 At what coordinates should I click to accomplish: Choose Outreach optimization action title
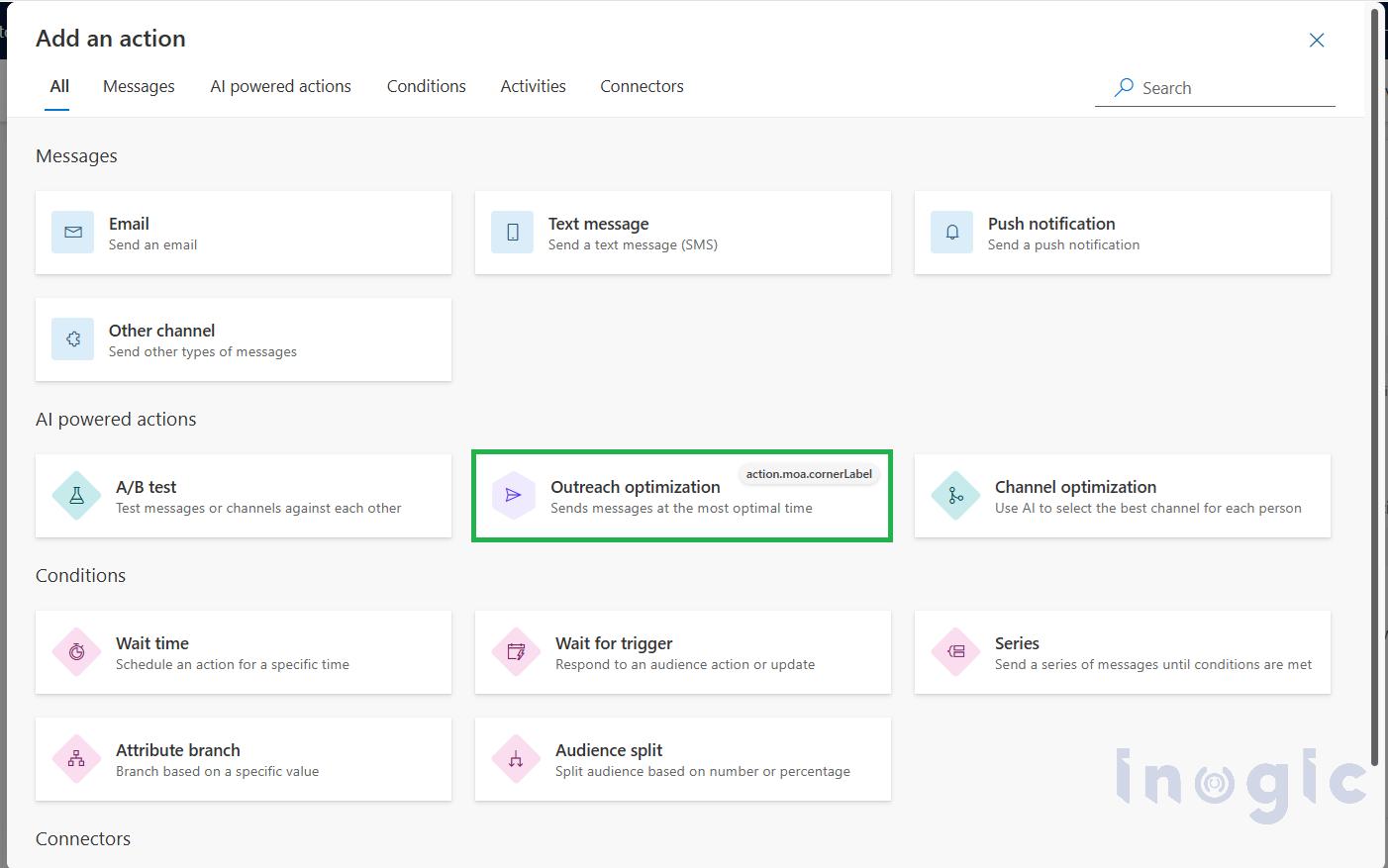636,487
